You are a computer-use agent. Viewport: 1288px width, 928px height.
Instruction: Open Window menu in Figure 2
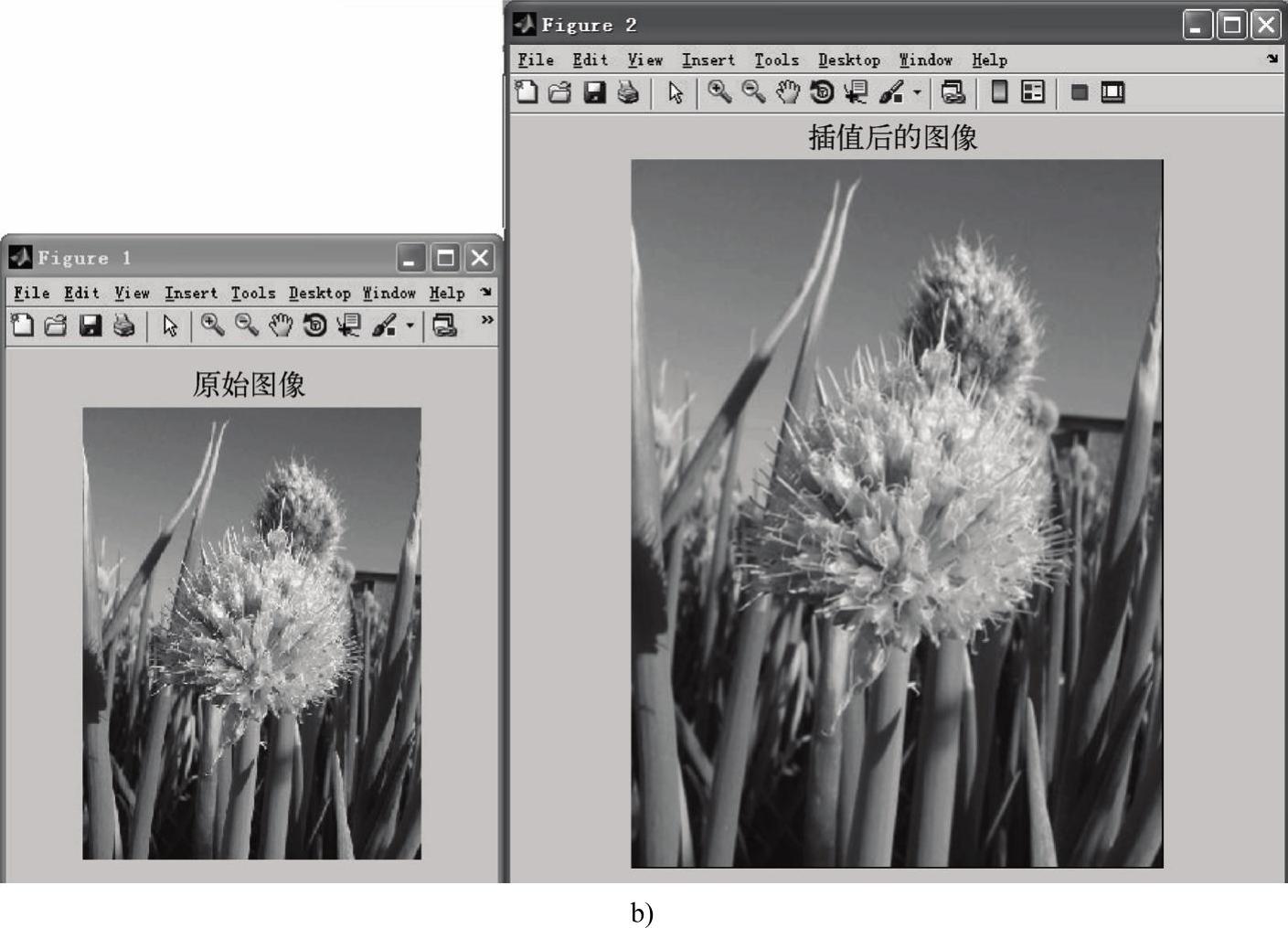coord(925,59)
